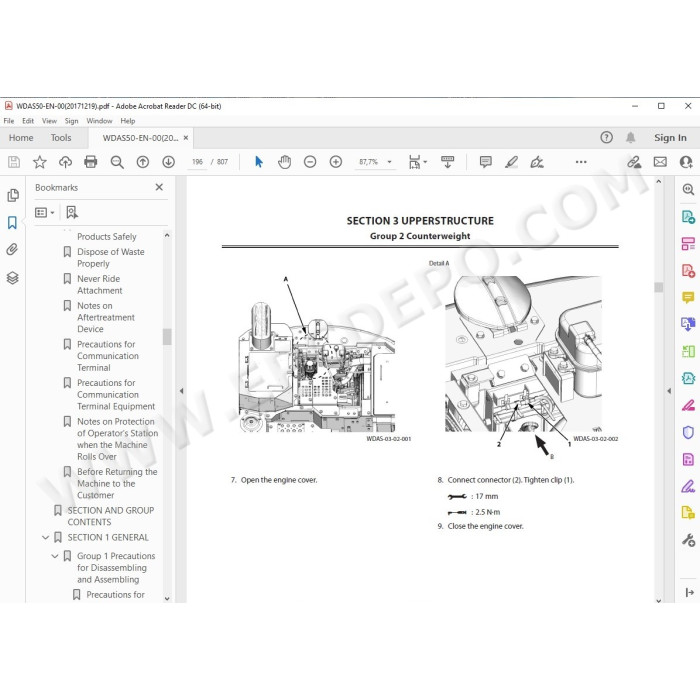Click bookmarks scroll down arrow
Viewport: 700px width, 700px height.
click(x=167, y=599)
